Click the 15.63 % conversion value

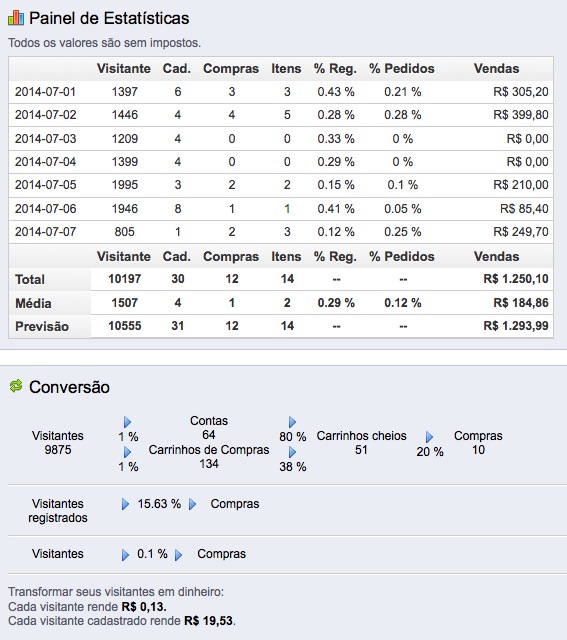click(x=159, y=504)
